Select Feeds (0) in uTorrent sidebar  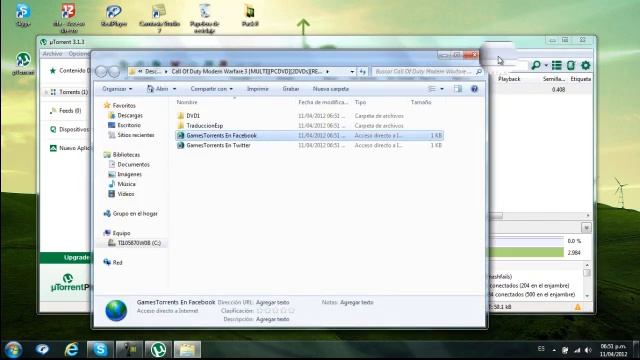point(65,111)
